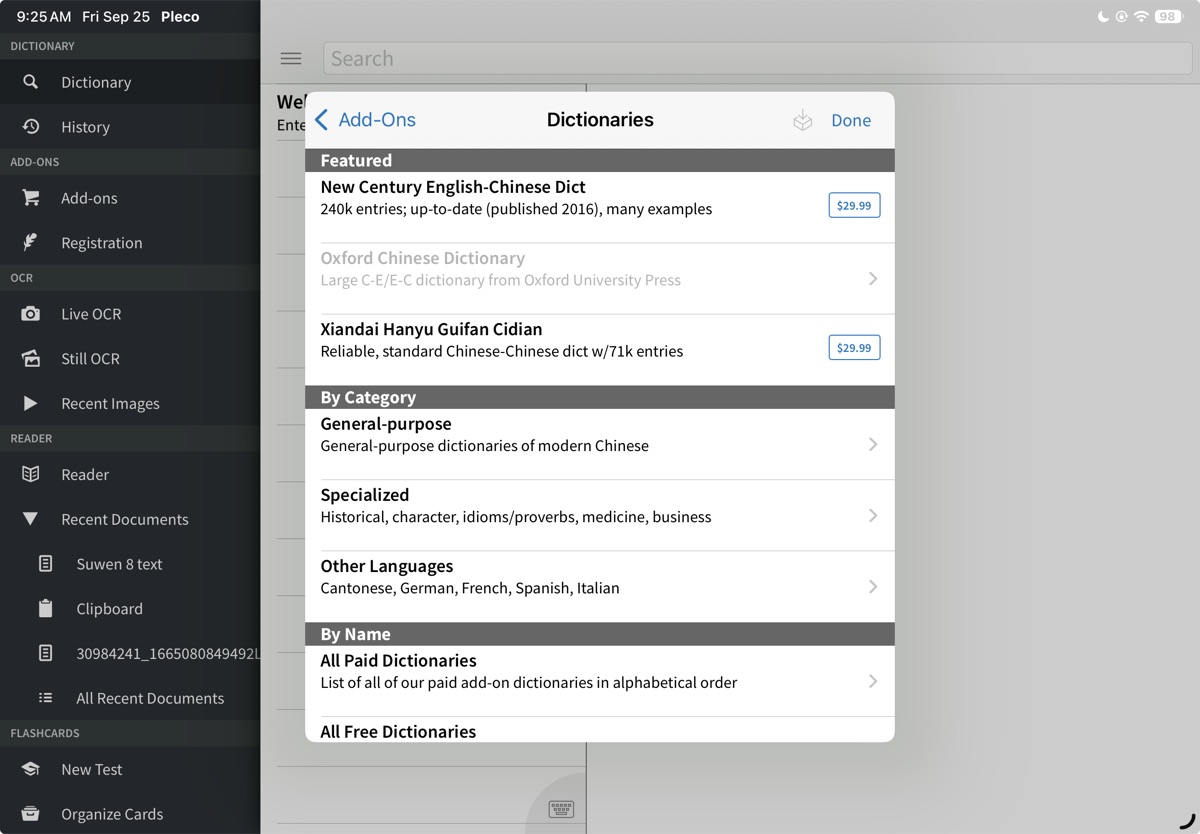Tap the Do Not Disturb moon icon
The height and width of the screenshot is (834, 1200).
1103,16
